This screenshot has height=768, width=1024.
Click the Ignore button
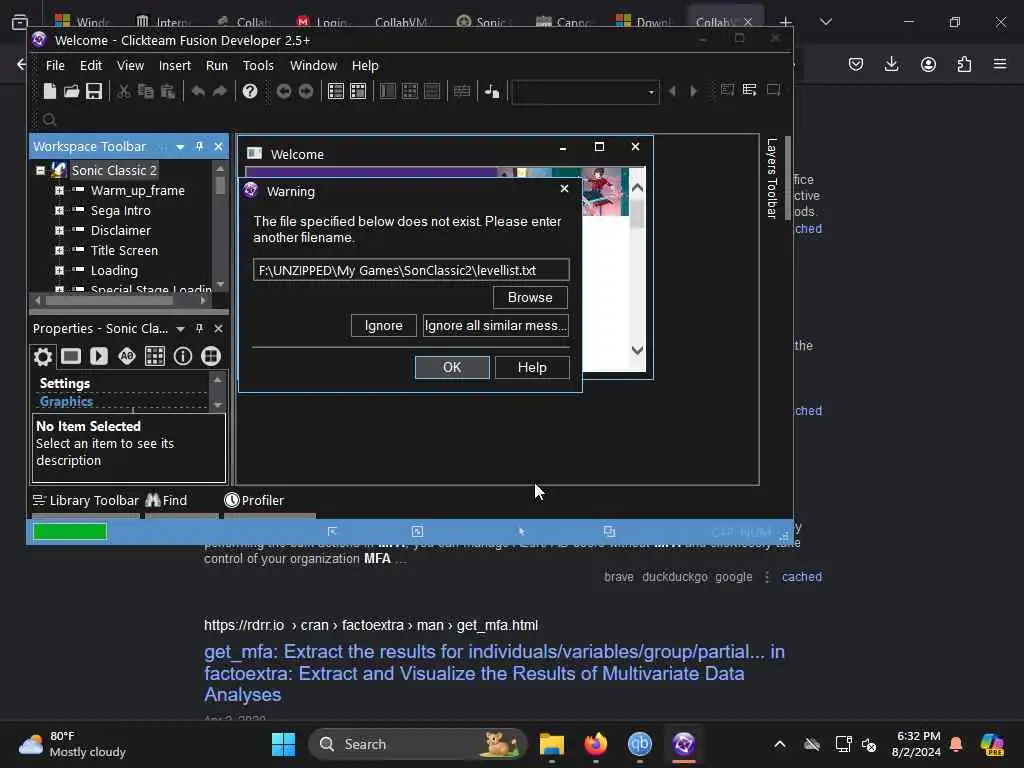click(x=383, y=325)
